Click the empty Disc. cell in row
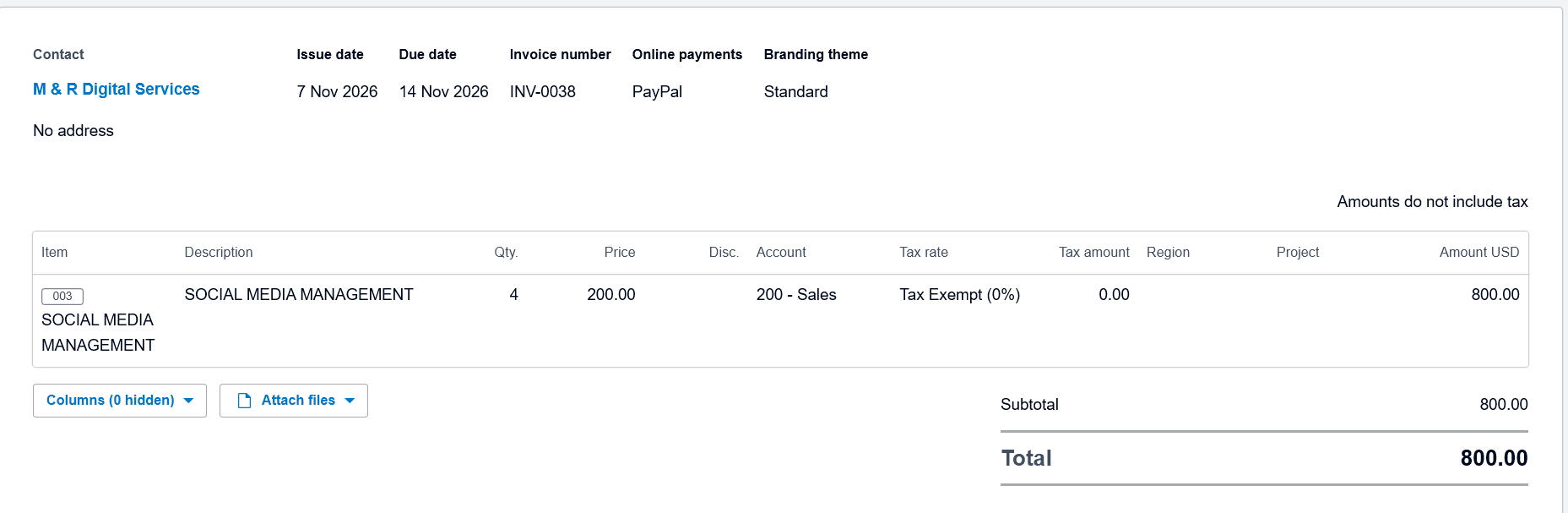This screenshot has height=513, width=1568. 696,320
